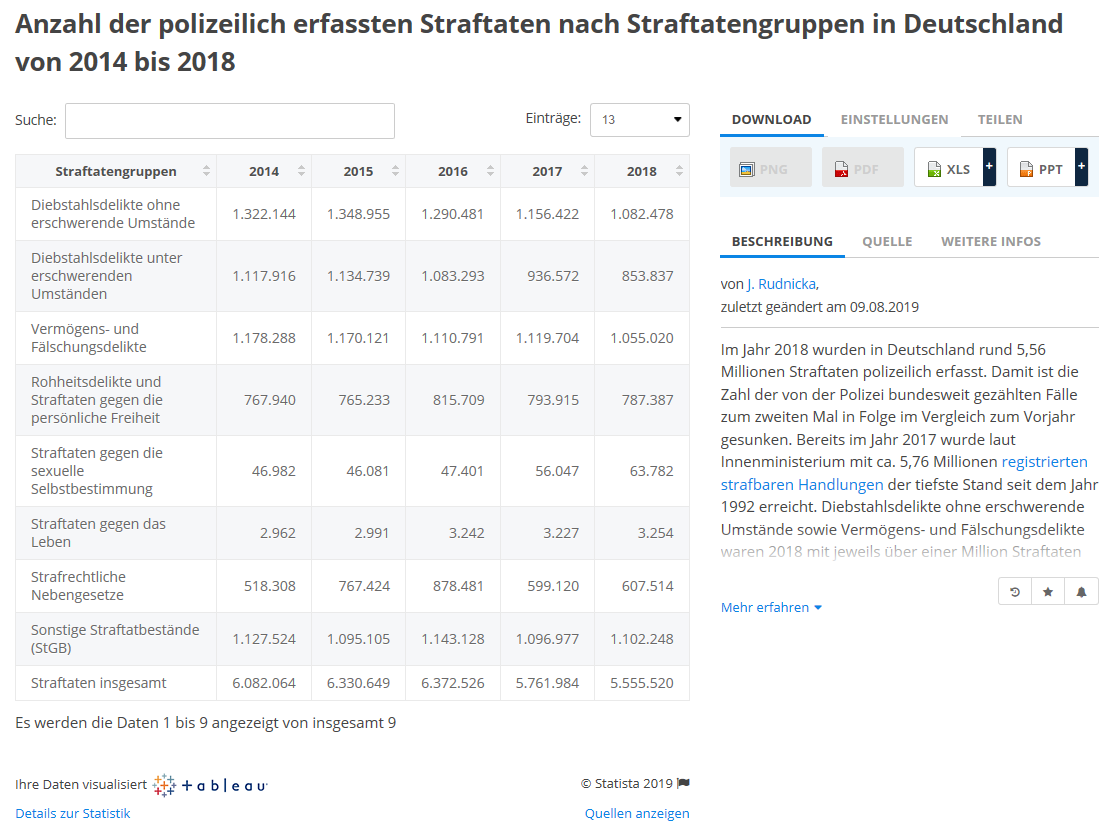Sort table by Straftatengruppen column

click(x=116, y=171)
